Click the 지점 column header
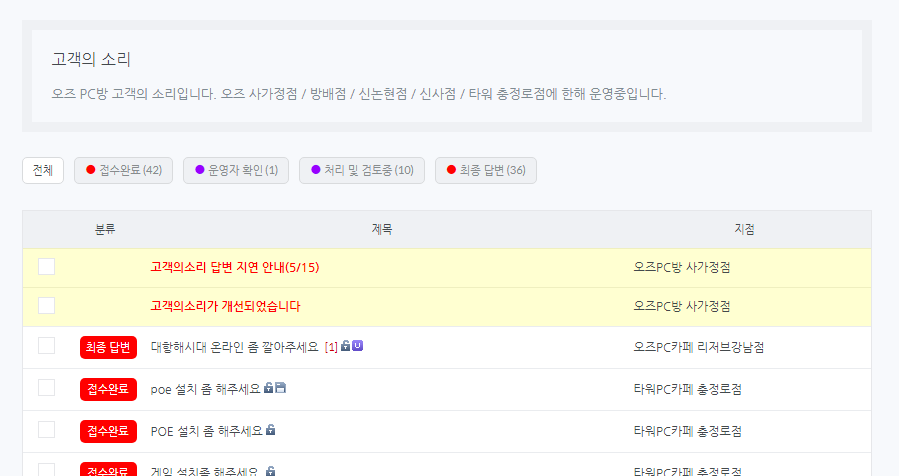This screenshot has width=899, height=476. pos(744,229)
